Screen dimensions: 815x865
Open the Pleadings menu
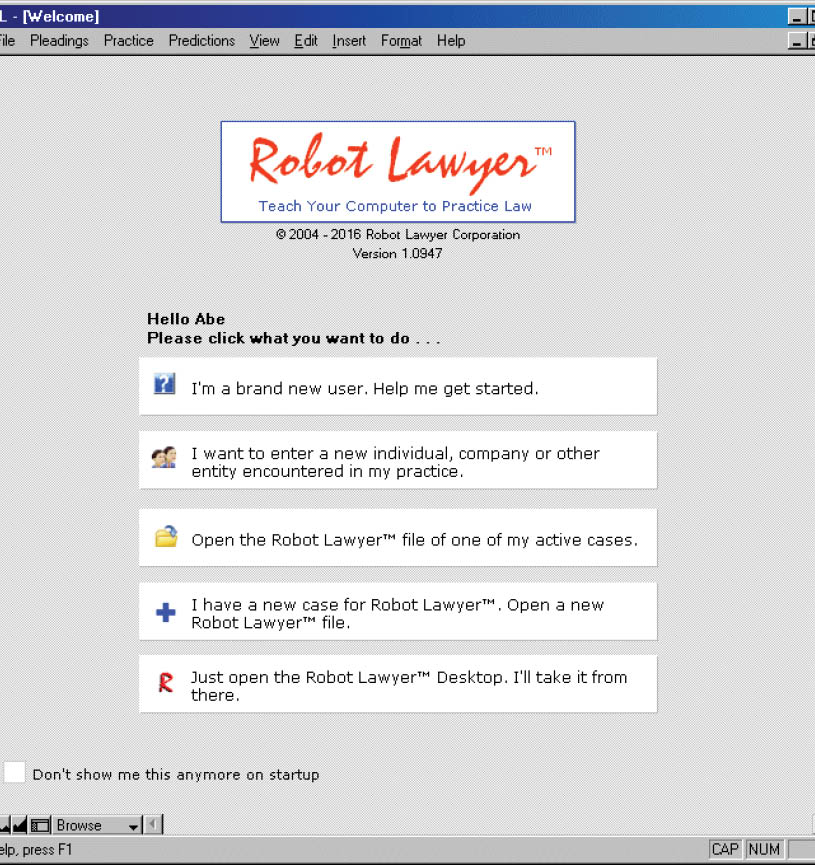click(59, 41)
